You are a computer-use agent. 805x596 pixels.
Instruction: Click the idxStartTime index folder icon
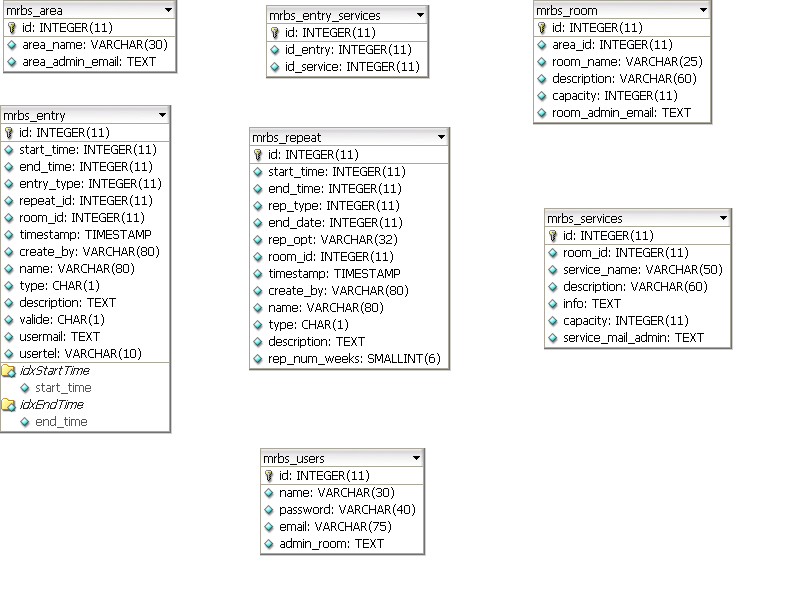(x=9, y=371)
